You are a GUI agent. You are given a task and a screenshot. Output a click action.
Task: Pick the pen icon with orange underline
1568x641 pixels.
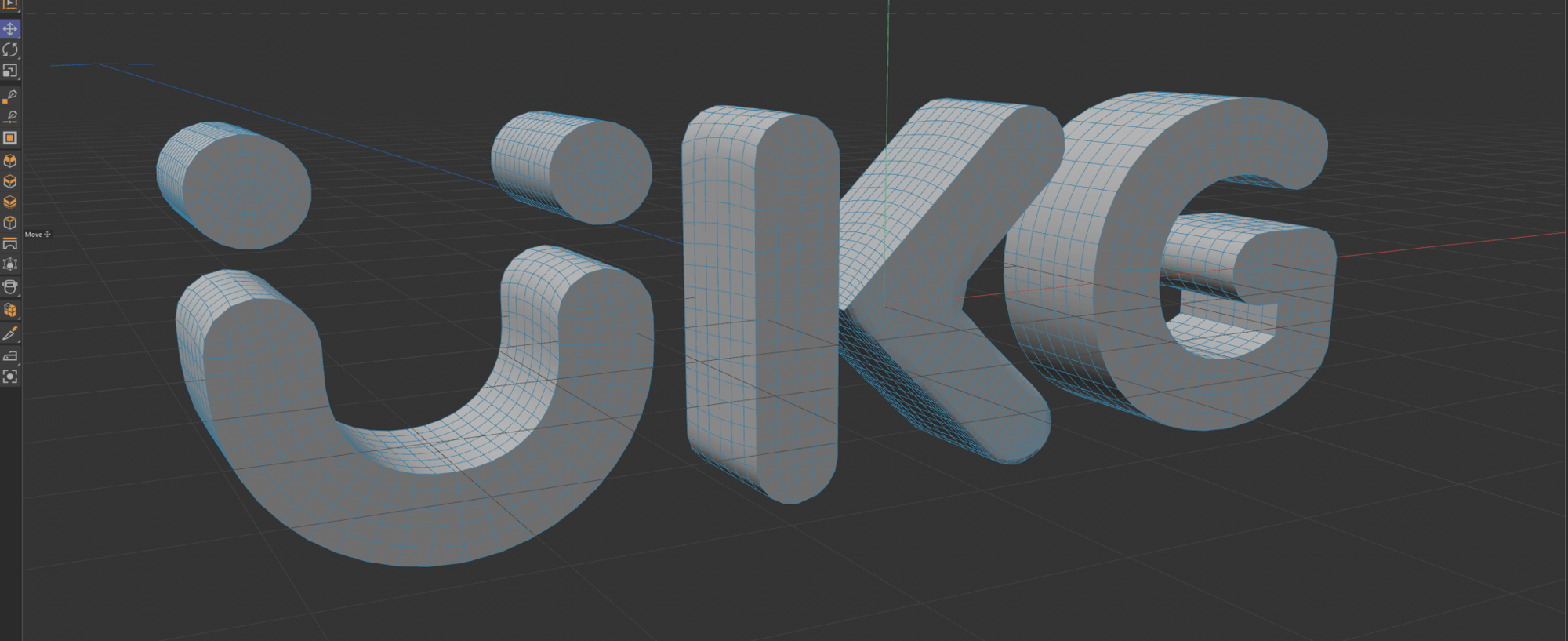click(10, 116)
